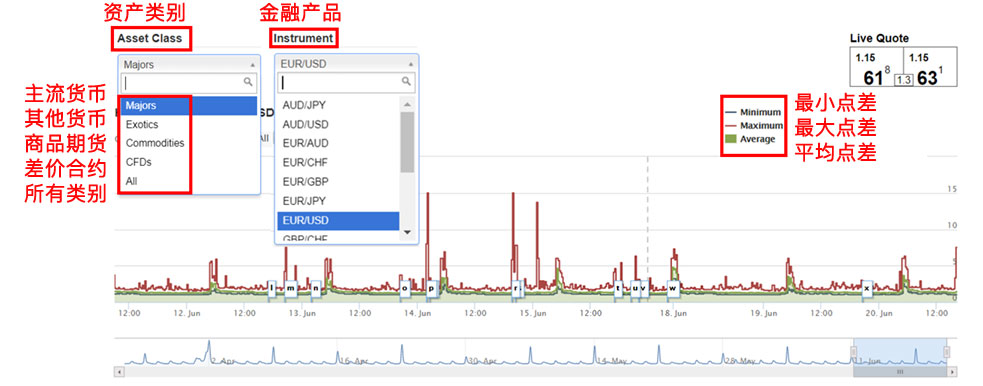Click the search magnifier in Instrument box

point(406,81)
